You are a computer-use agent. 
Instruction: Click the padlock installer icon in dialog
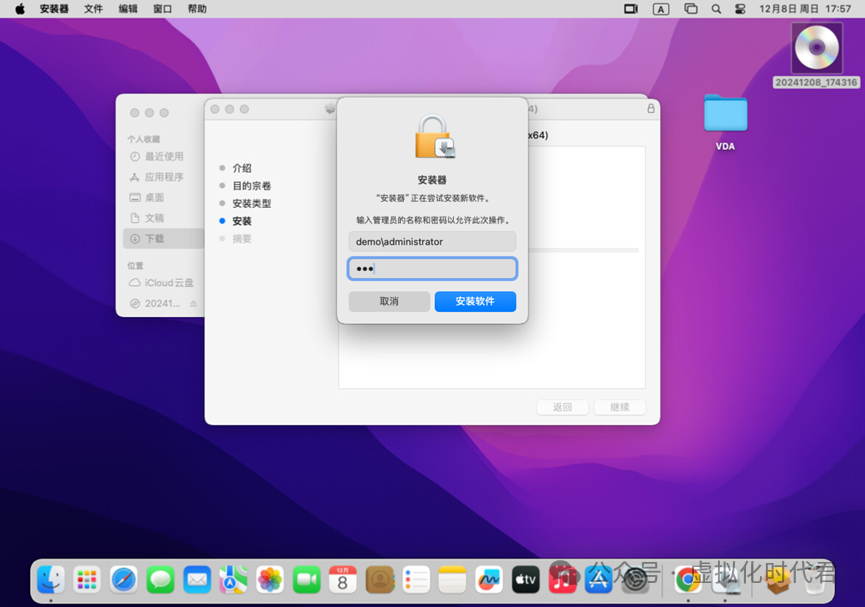pyautogui.click(x=434, y=136)
